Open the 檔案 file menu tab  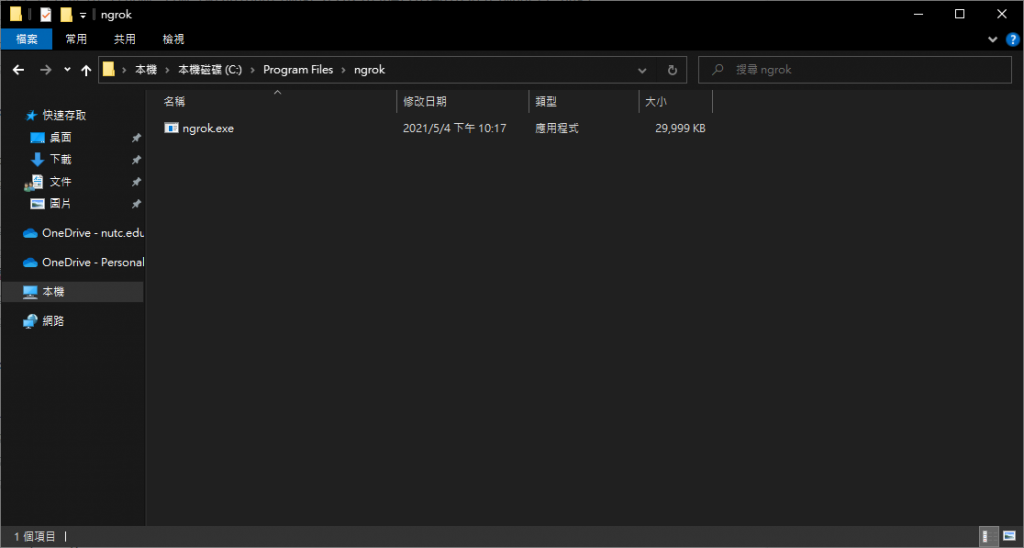(27, 39)
